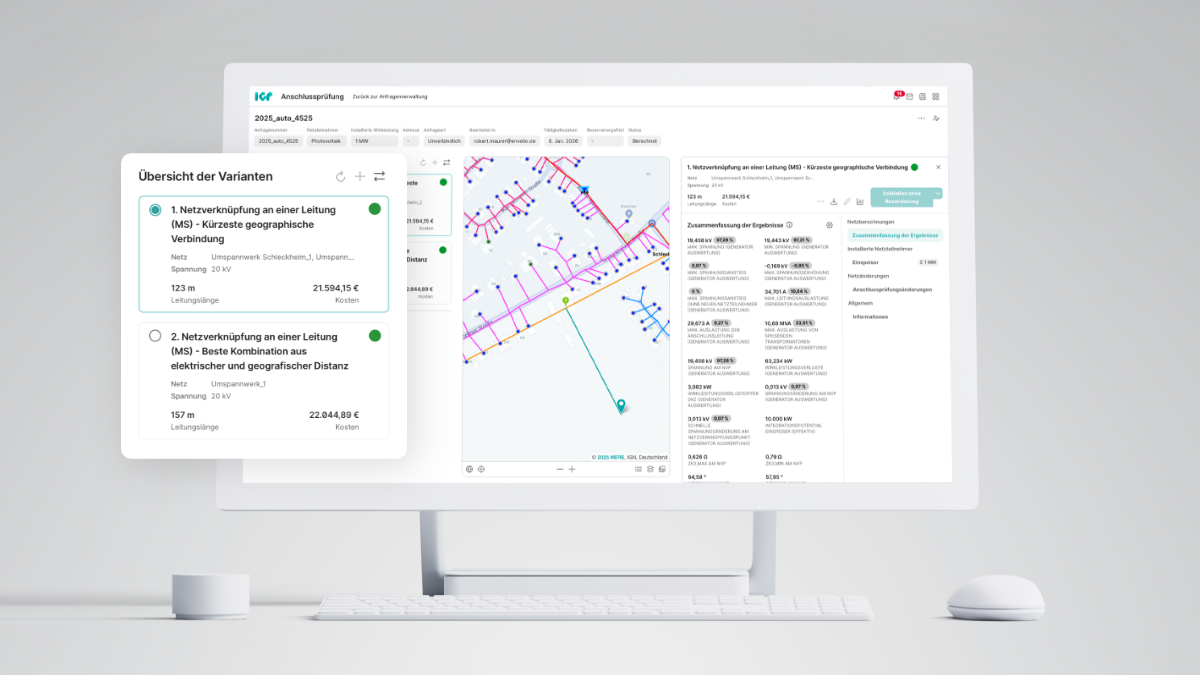Add a new variant with the plus icon
This screenshot has width=1200, height=675.
click(x=360, y=176)
